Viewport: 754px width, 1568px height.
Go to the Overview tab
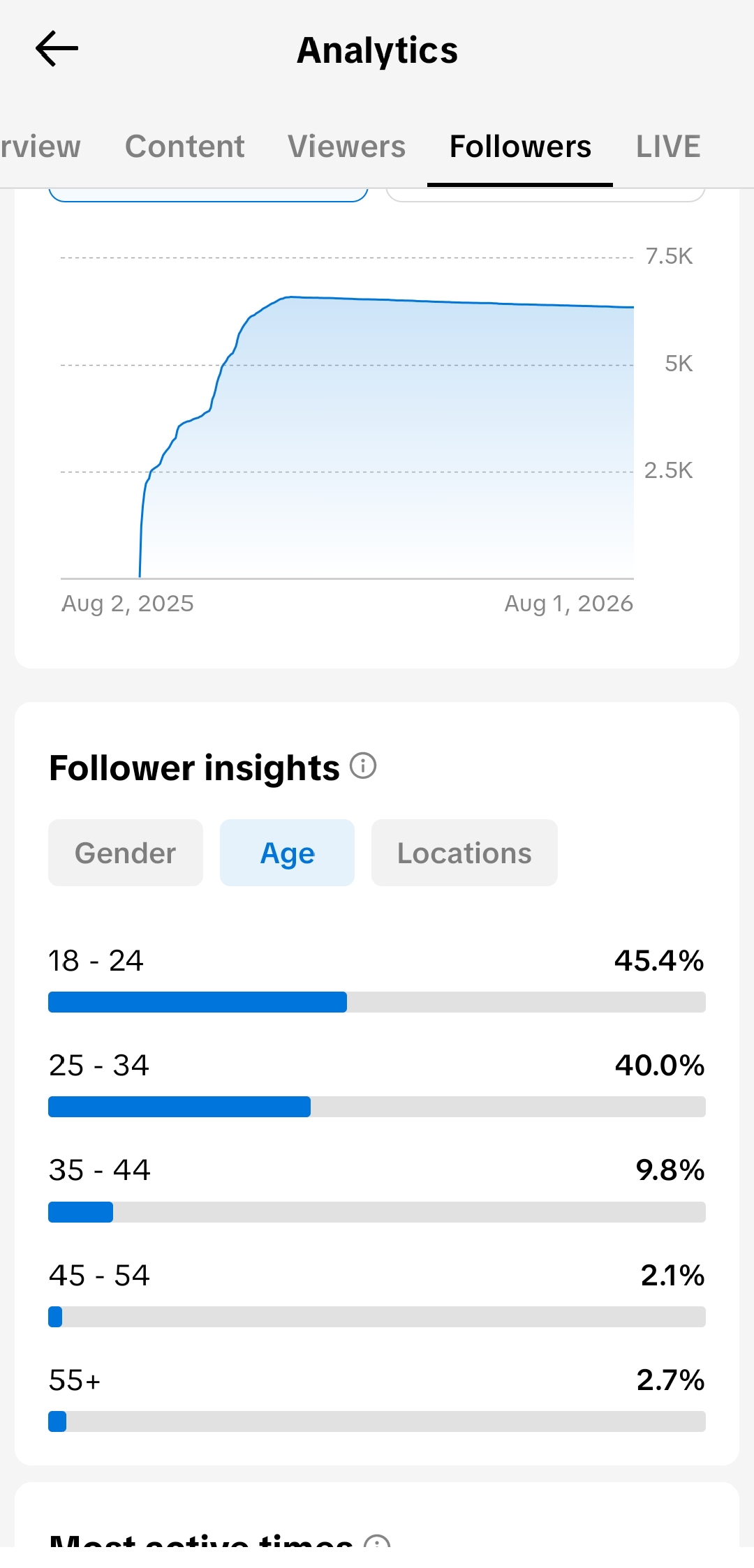click(40, 147)
